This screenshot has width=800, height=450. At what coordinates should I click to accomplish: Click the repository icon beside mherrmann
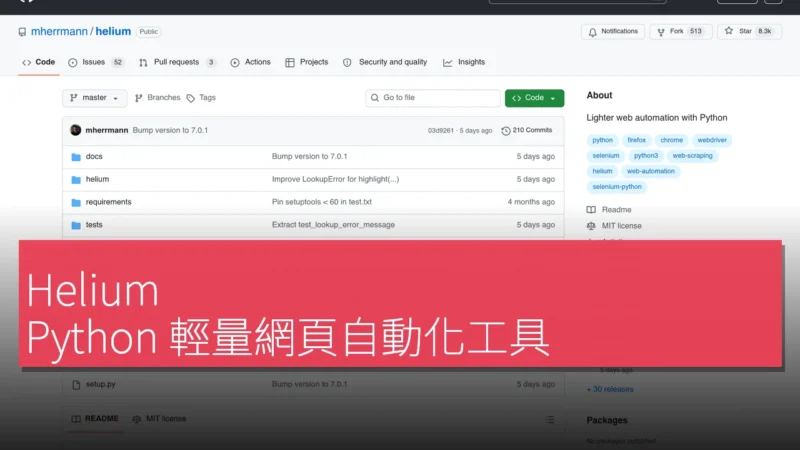point(22,32)
